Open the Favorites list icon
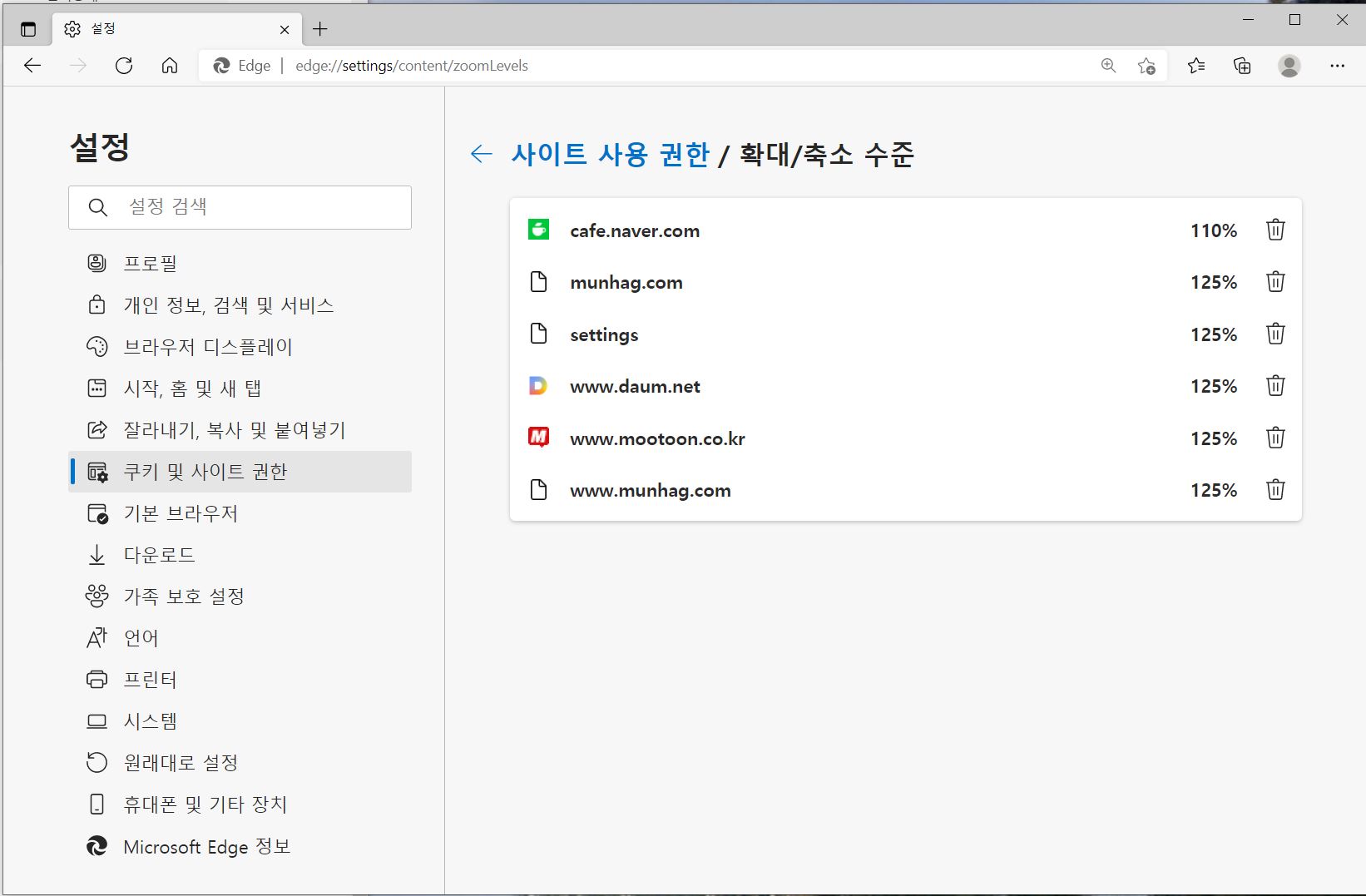Image resolution: width=1366 pixels, height=896 pixels. (1196, 66)
